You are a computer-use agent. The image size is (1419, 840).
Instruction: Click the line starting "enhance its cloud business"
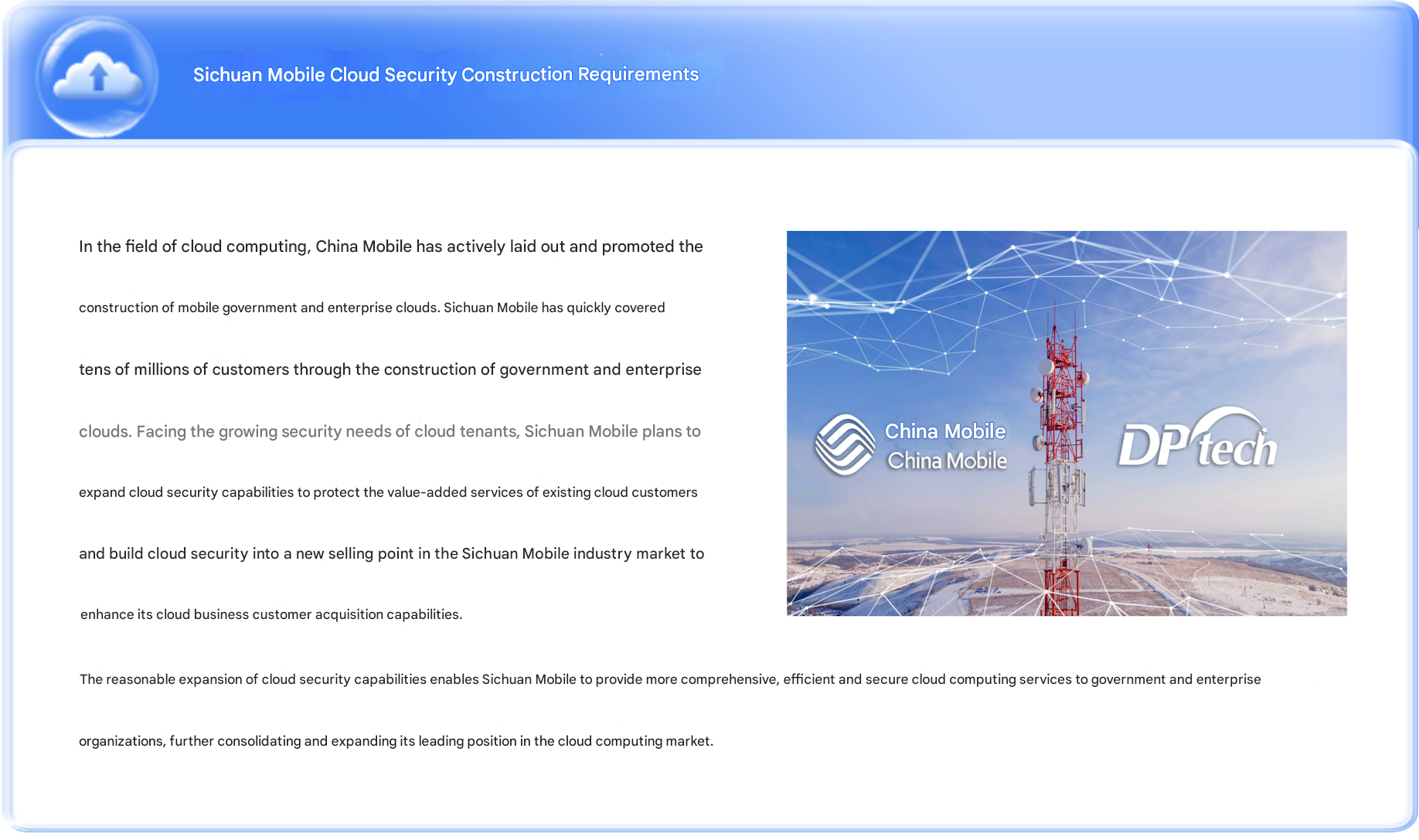271,614
